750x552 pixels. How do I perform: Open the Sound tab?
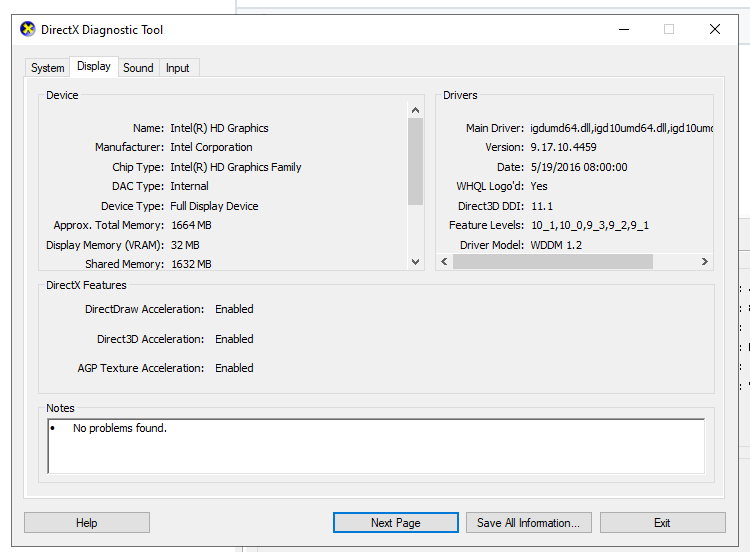[138, 68]
